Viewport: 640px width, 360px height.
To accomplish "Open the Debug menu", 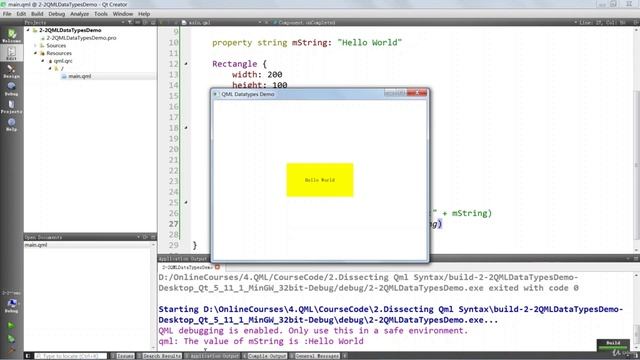I will click(56, 14).
